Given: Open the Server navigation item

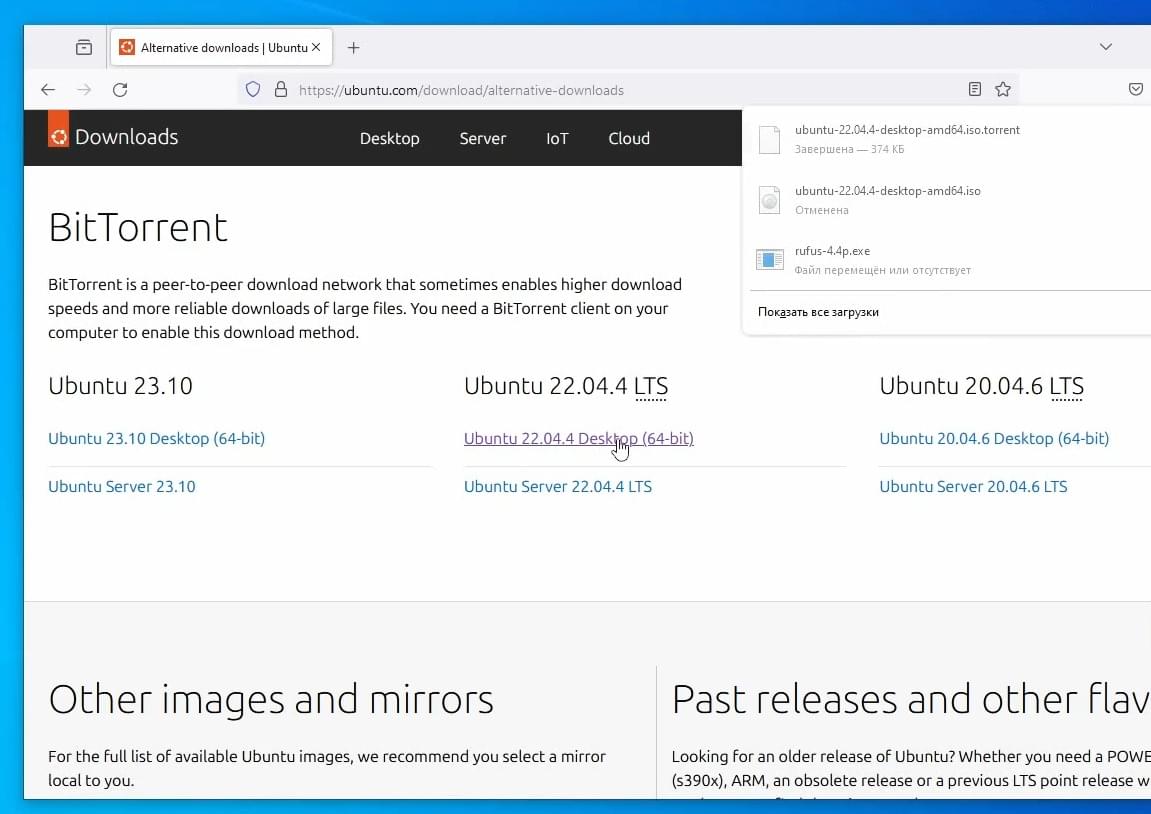Looking at the screenshot, I should tap(483, 138).
